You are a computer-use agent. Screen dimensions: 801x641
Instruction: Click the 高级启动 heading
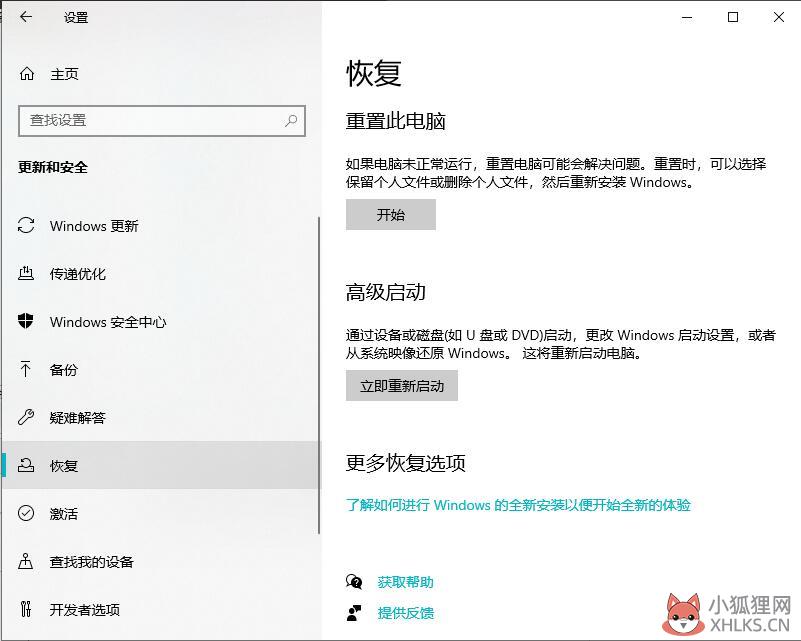(x=386, y=292)
